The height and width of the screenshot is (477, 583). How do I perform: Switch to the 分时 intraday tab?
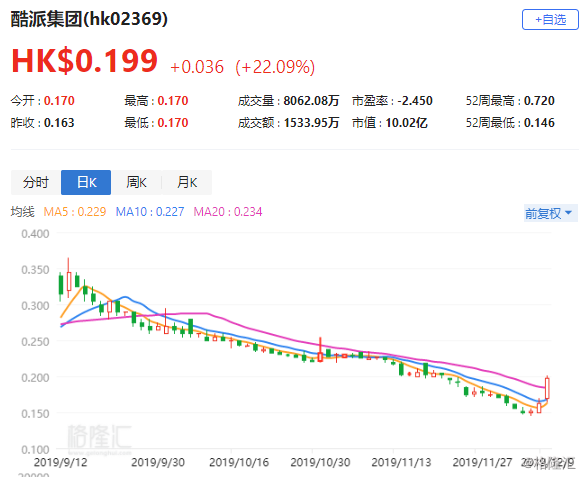(36, 182)
